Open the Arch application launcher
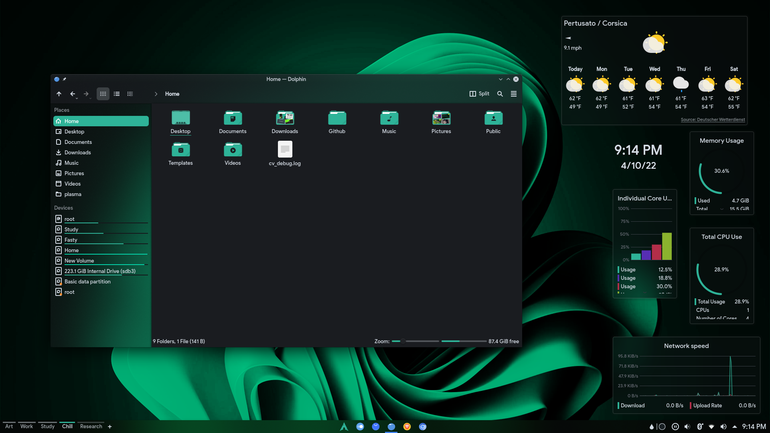 click(344, 427)
